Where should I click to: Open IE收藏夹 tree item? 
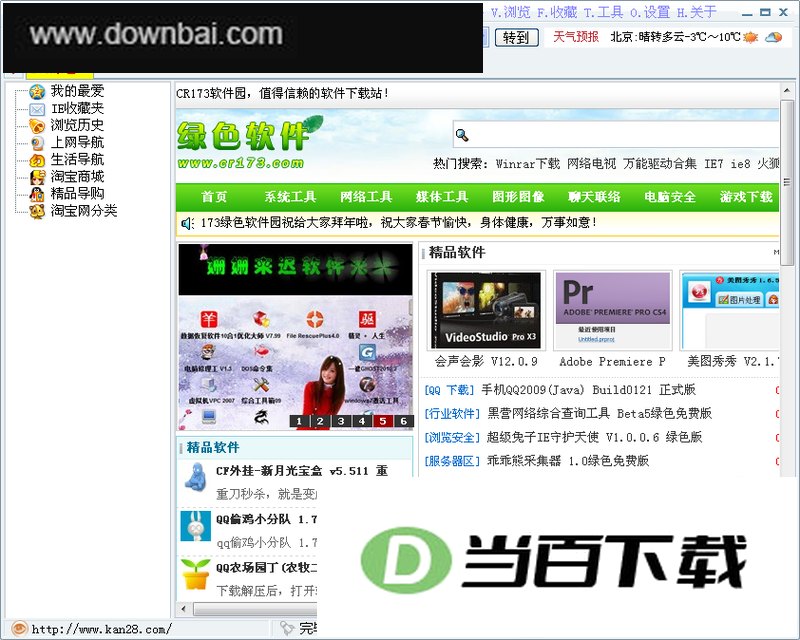tap(77, 108)
